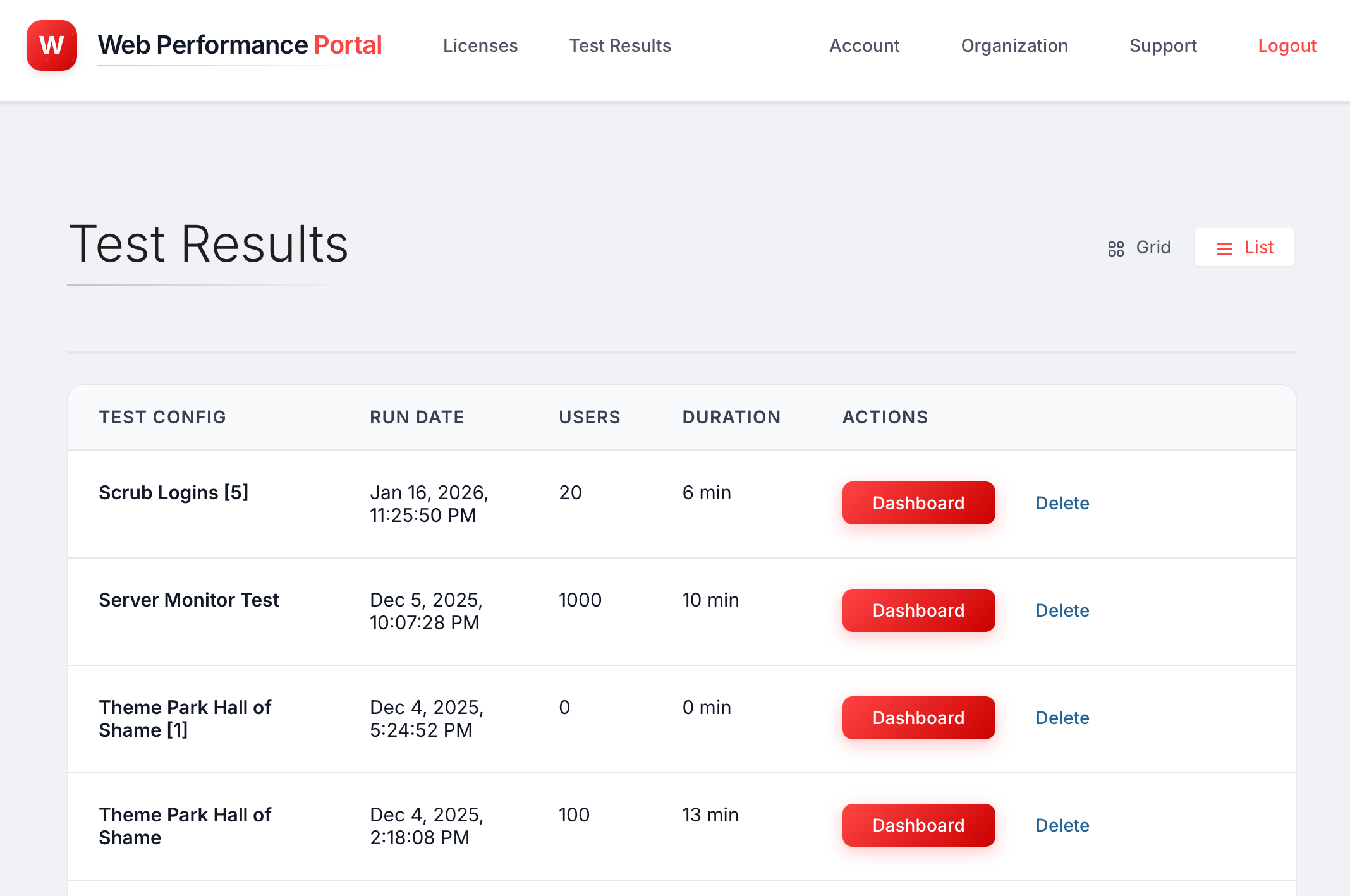
Task: Select the List view label
Action: (1259, 247)
